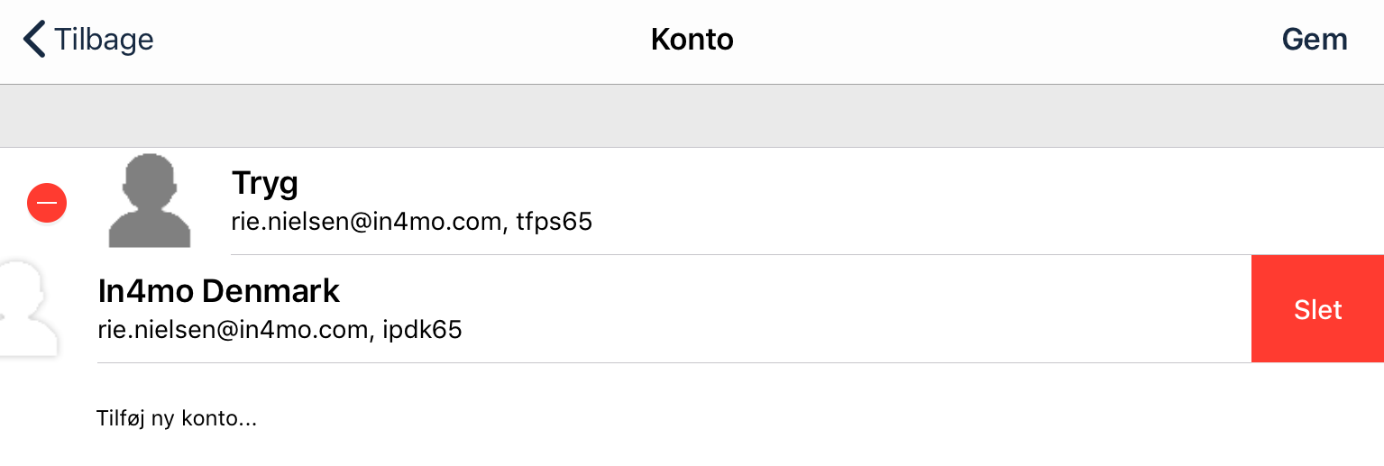The width and height of the screenshot is (1384, 466).
Task: Tap the red minus icon beside Tryg
Action: tap(46, 203)
